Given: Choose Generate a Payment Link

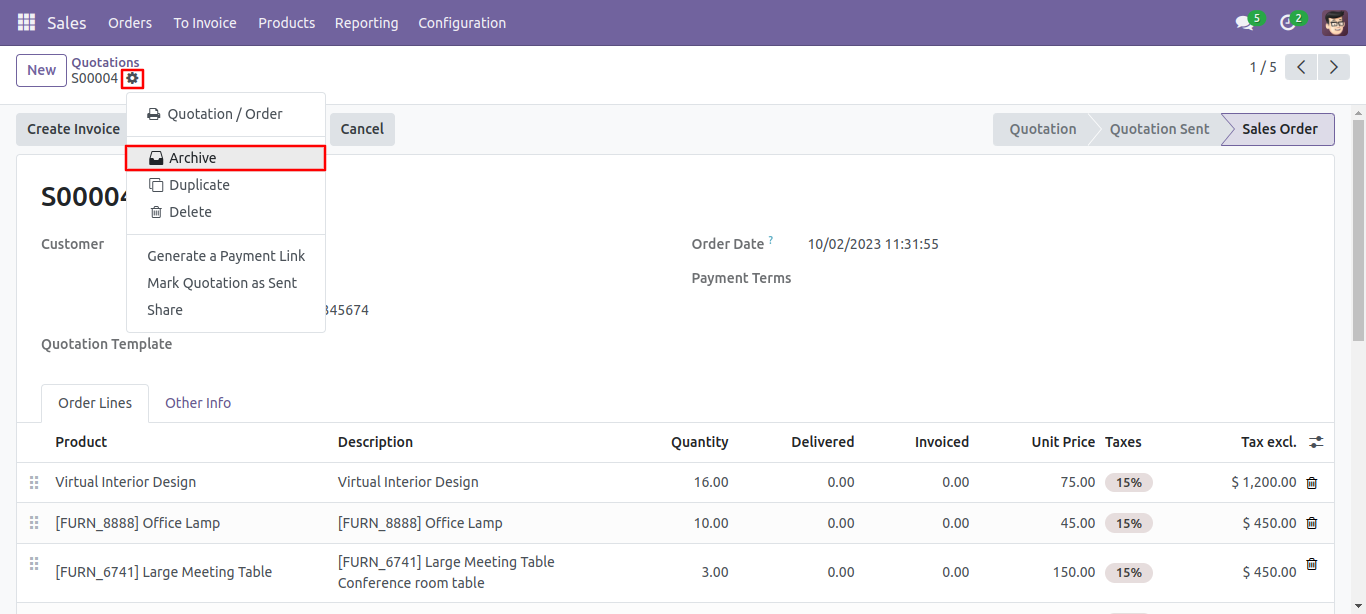Looking at the screenshot, I should click(226, 256).
